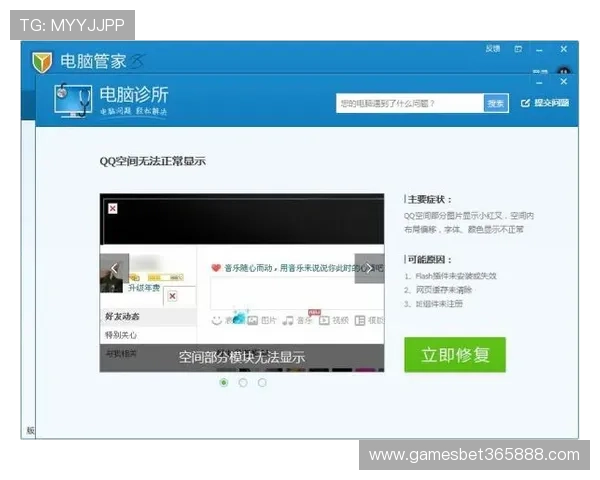Click the green 立即修复 repair button

click(455, 354)
